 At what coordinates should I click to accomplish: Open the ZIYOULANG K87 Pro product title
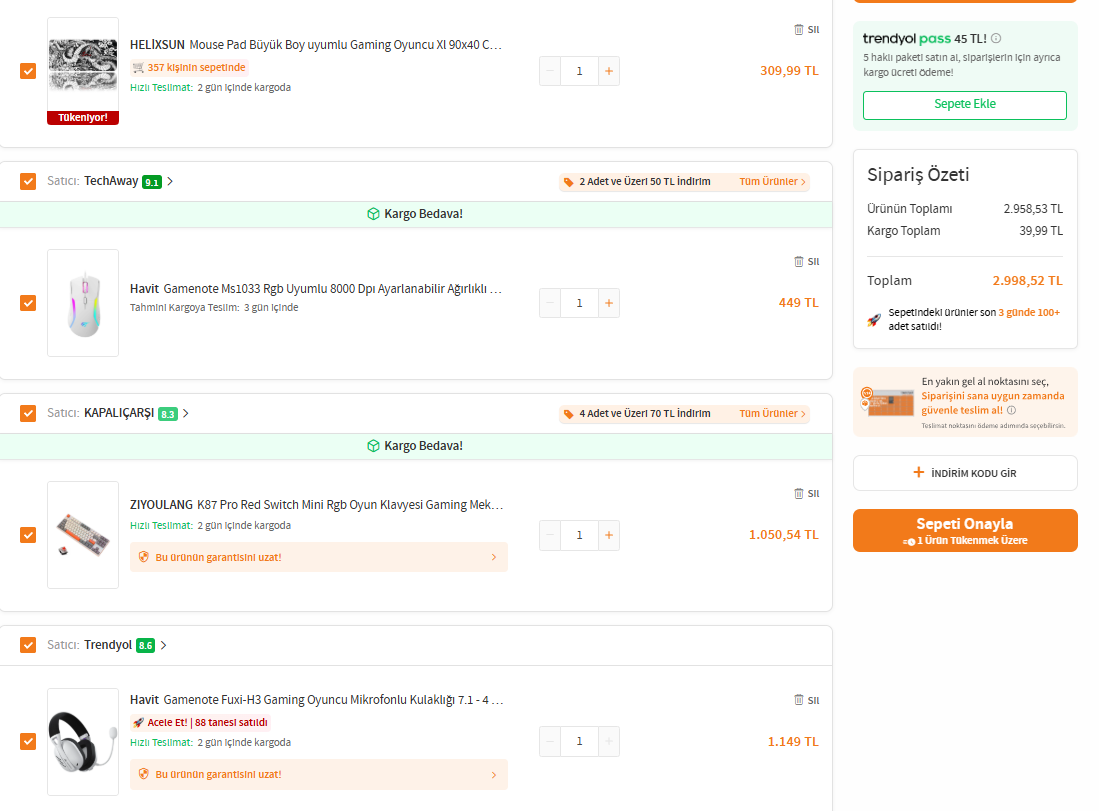317,505
